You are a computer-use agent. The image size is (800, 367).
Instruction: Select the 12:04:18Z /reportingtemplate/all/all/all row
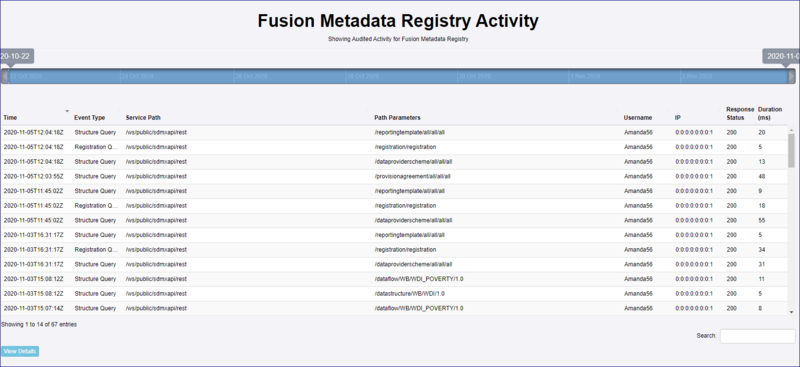(393, 132)
